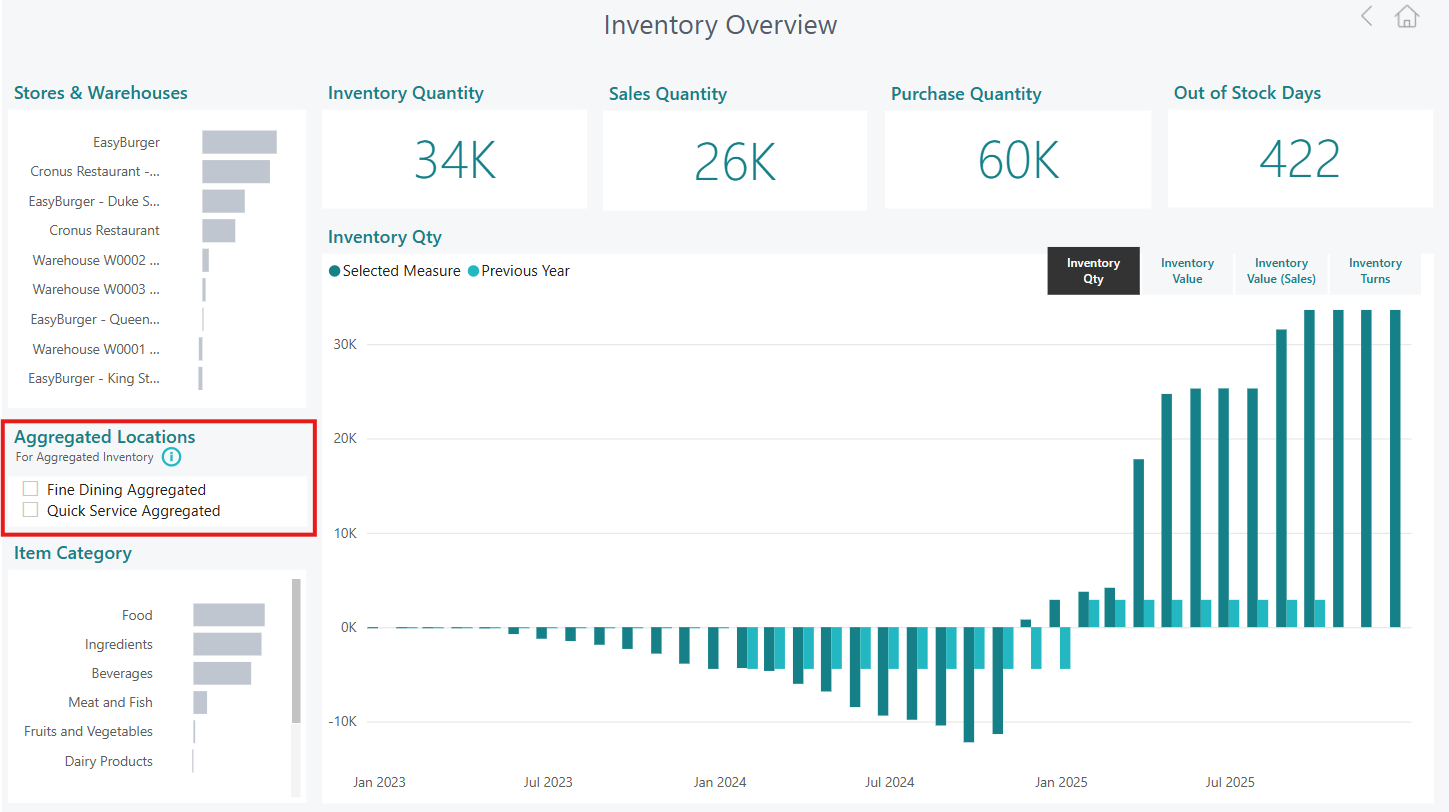Viewport: 1449px width, 812px height.
Task: Toggle the Previous Year legend marker
Action: (x=474, y=271)
